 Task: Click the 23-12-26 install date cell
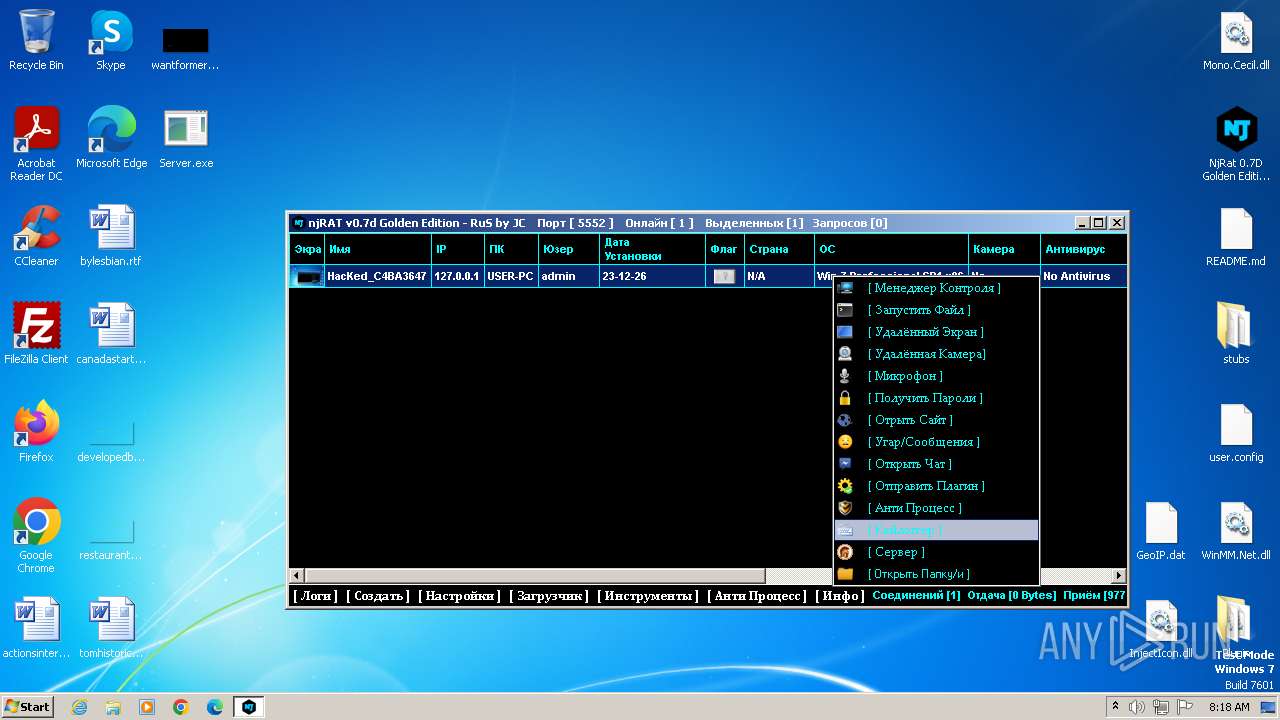click(652, 276)
